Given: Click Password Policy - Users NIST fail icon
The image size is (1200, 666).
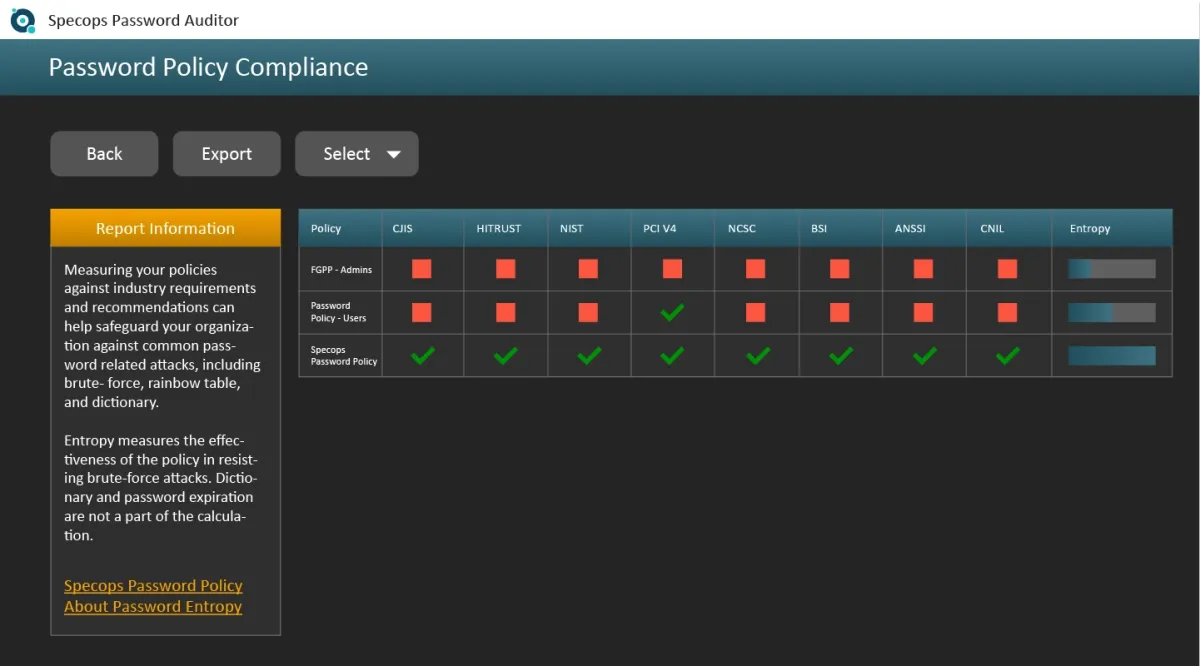Looking at the screenshot, I should point(588,312).
